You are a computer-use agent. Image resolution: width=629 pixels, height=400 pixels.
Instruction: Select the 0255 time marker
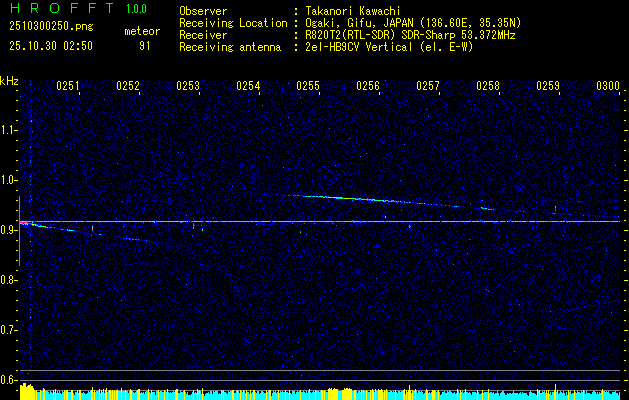[308, 87]
